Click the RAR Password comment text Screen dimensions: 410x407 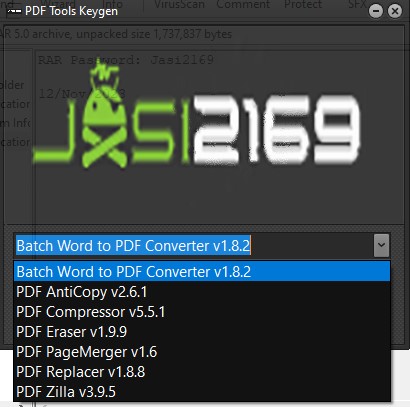126,60
